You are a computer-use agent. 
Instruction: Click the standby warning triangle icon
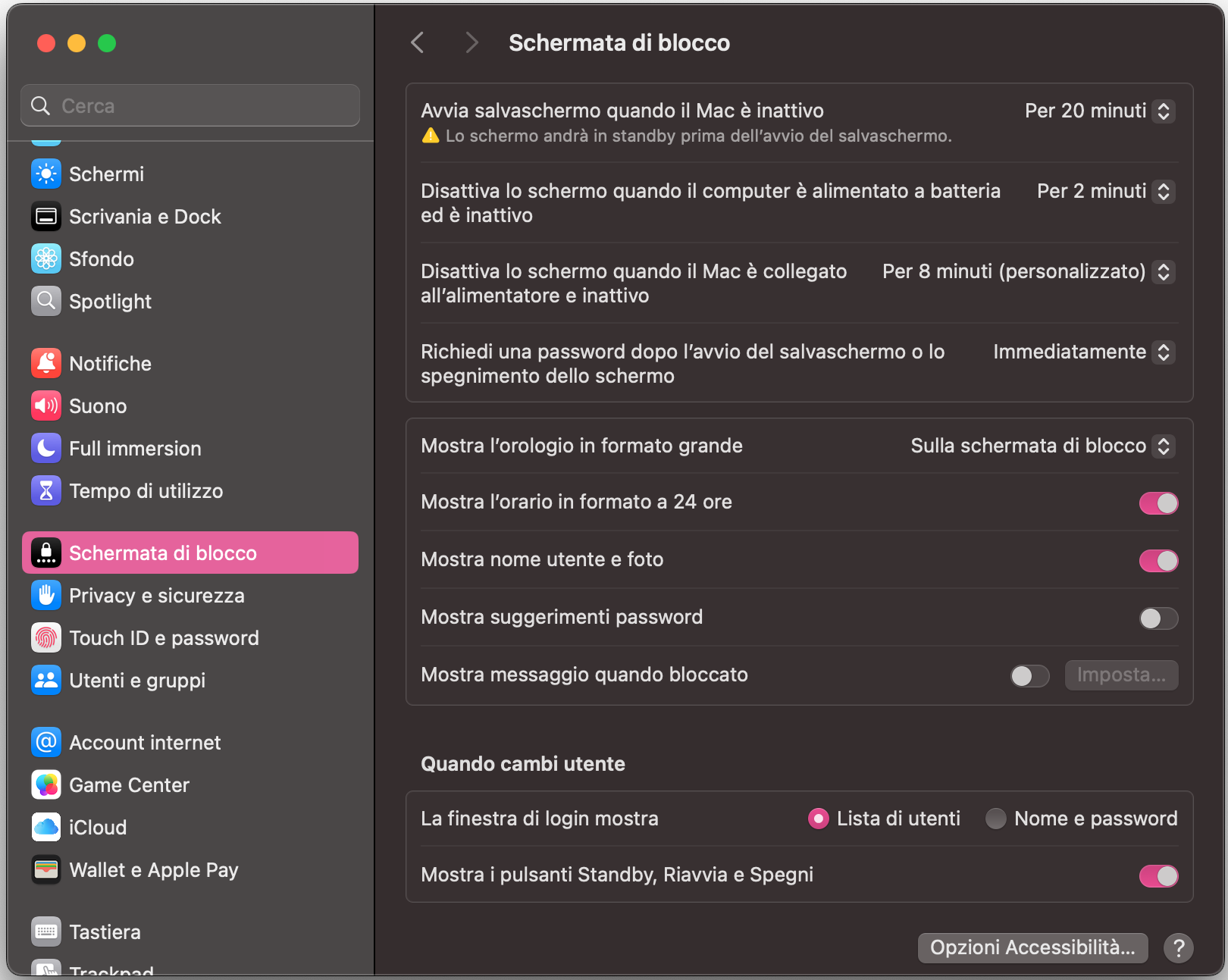click(431, 136)
